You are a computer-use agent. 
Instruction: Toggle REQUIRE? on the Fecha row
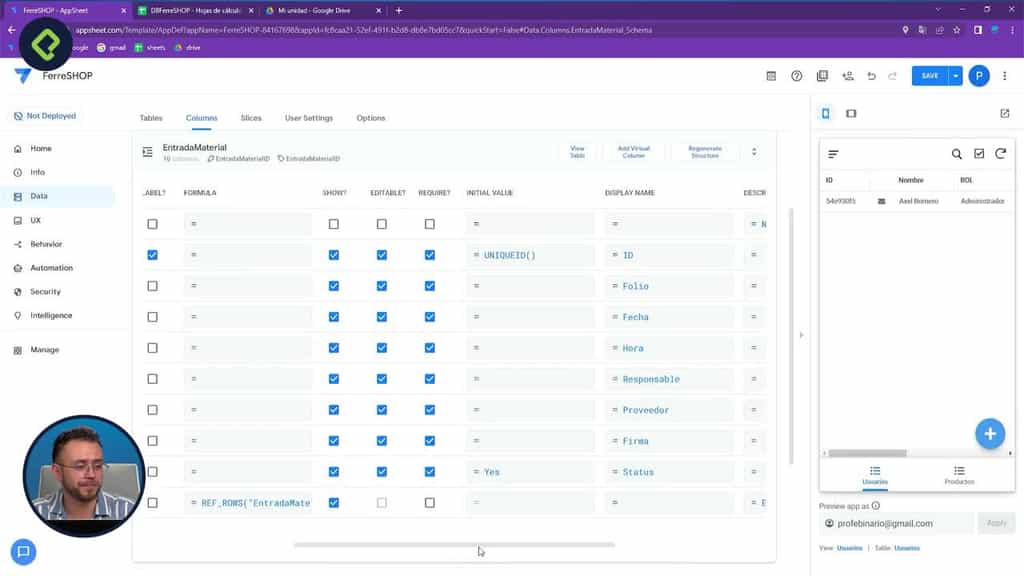point(430,317)
